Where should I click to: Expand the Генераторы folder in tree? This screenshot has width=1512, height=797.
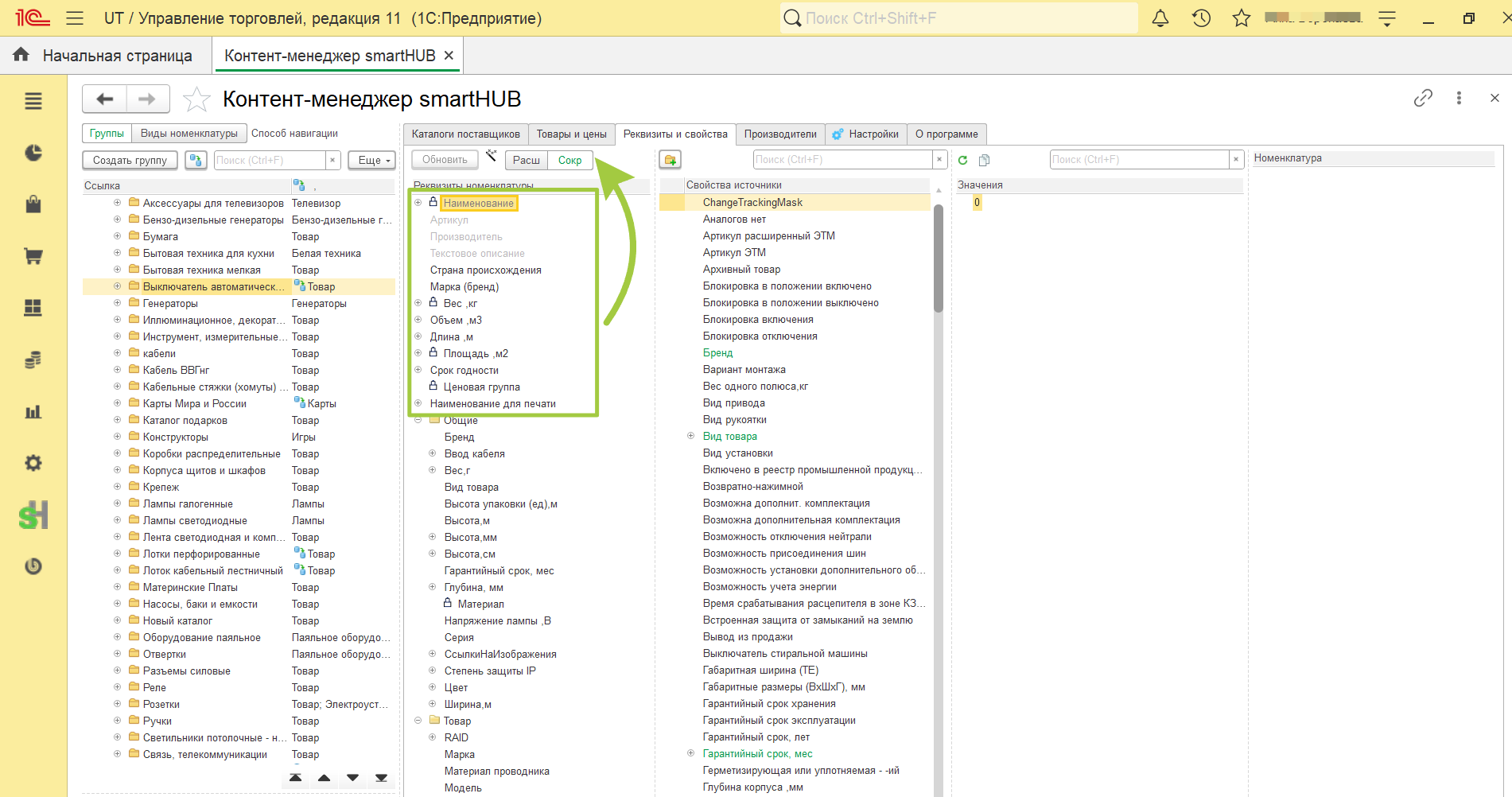click(x=117, y=303)
